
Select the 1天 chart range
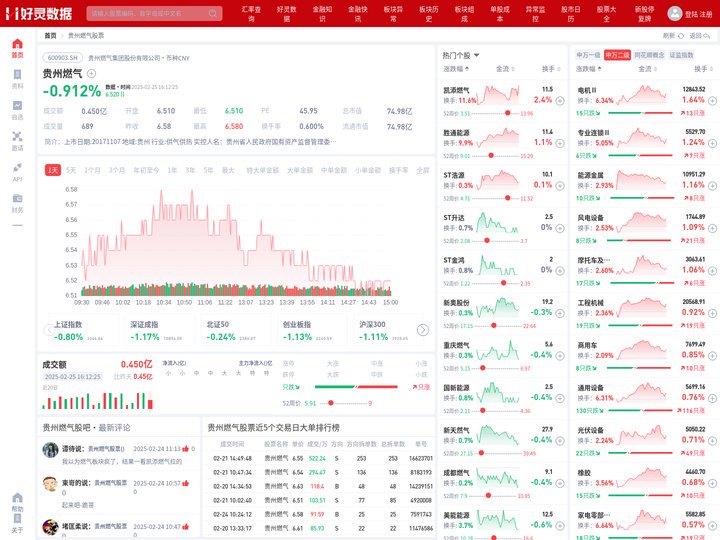pos(53,170)
